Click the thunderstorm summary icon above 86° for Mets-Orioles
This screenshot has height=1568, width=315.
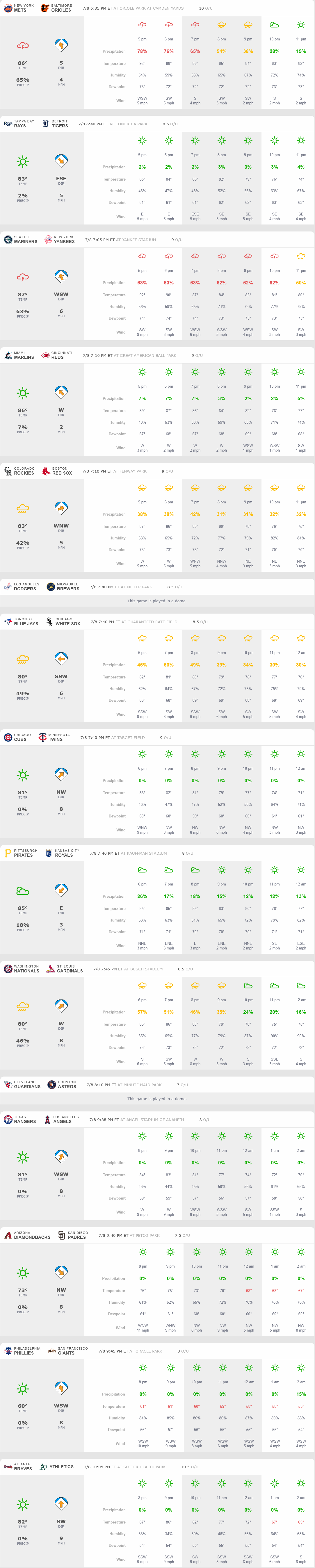tap(23, 46)
